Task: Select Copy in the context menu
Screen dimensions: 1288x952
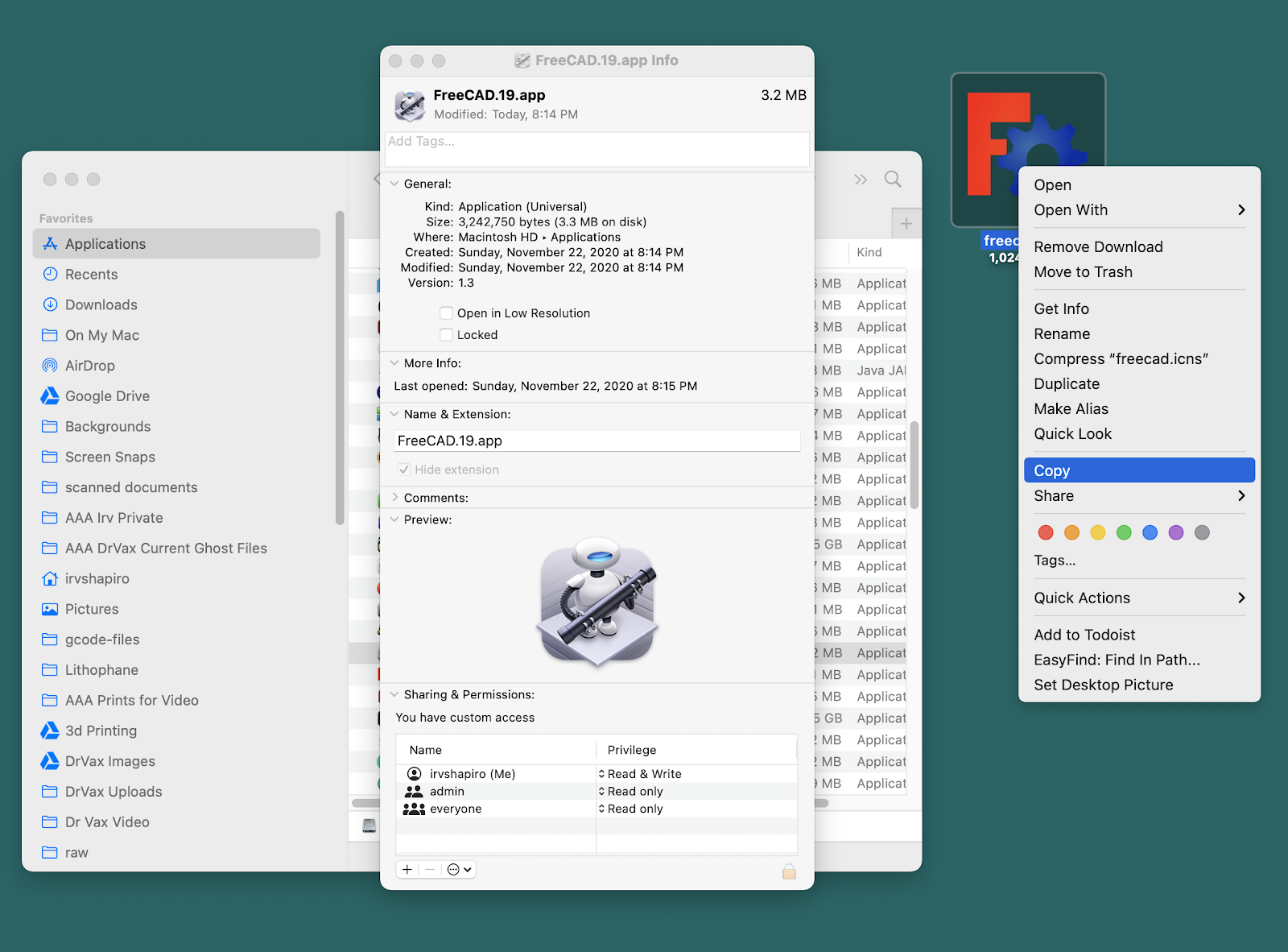Action: point(1139,470)
